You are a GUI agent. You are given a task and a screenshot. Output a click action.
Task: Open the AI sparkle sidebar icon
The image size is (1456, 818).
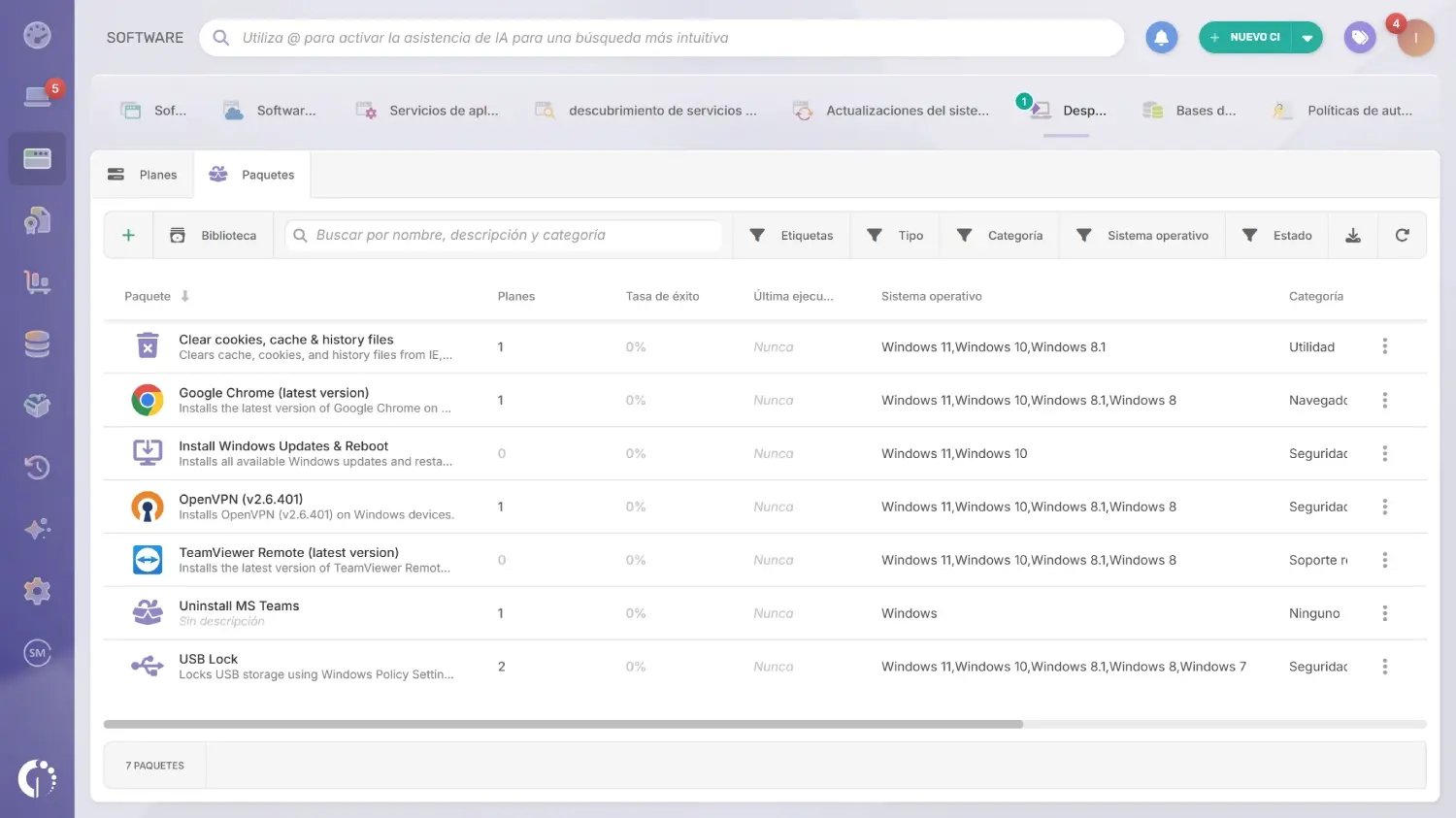[37, 529]
